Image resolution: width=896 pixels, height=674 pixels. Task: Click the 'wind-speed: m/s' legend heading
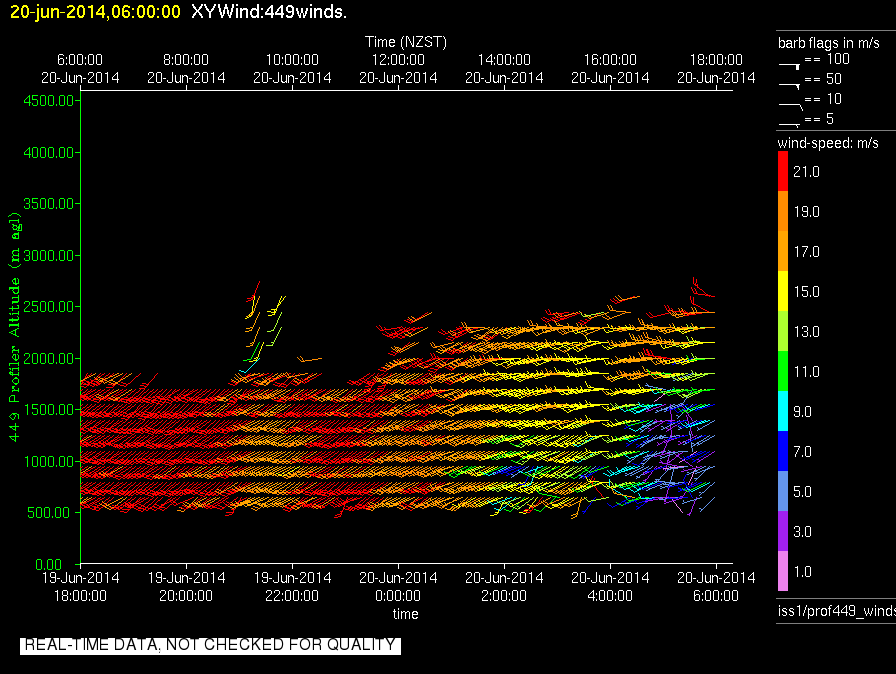828,143
